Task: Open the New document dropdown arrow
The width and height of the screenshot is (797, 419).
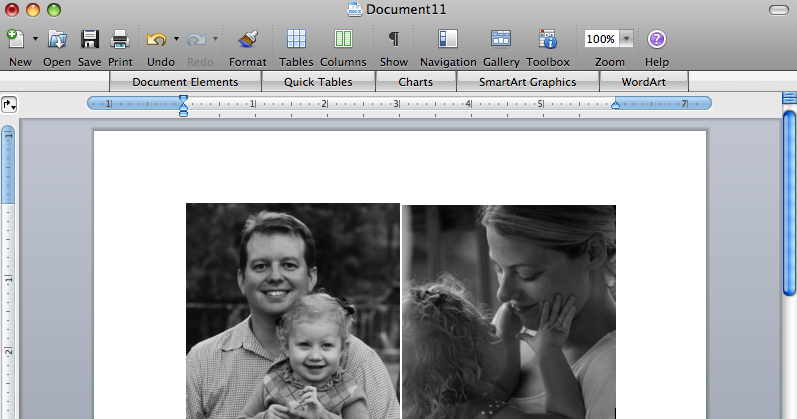Action: [35, 39]
